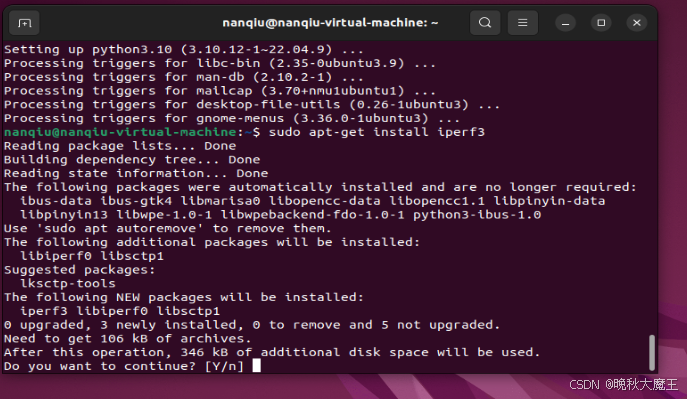Open the hamburger main menu
687x399 pixels.
pyautogui.click(x=522, y=23)
